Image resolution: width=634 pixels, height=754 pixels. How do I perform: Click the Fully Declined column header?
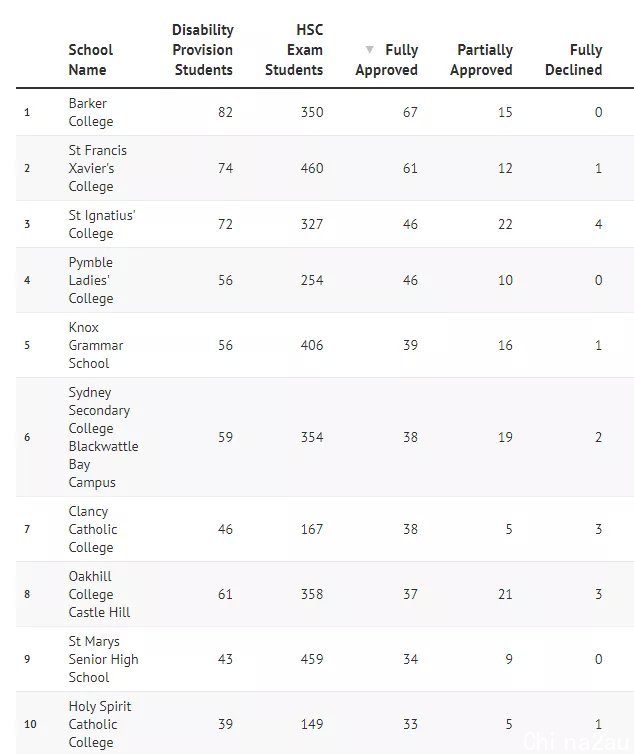tap(573, 60)
